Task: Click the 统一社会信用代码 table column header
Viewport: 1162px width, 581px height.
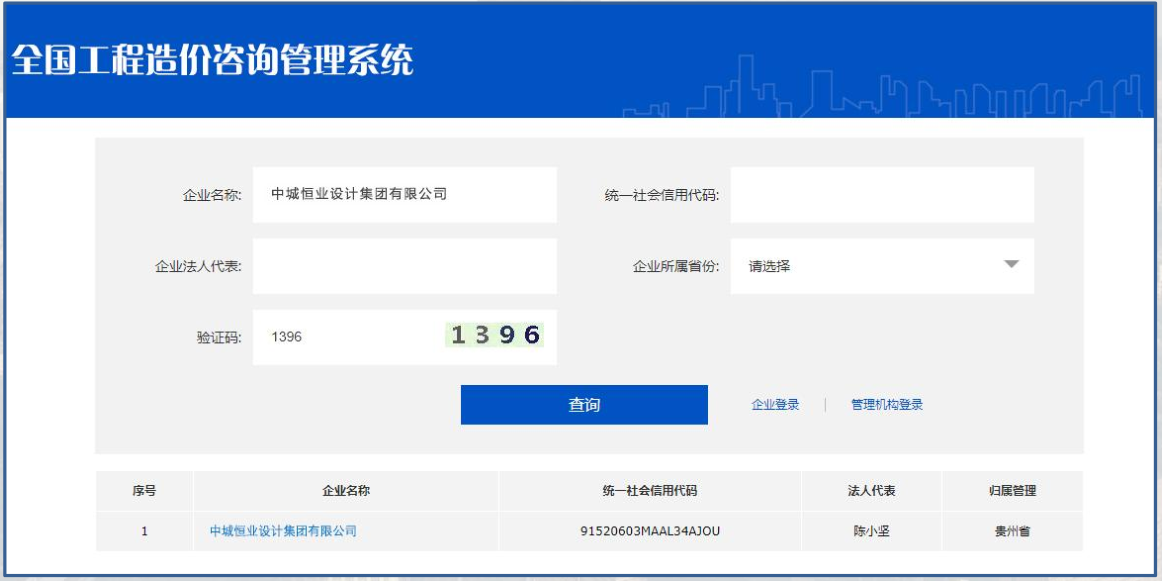Action: point(650,491)
